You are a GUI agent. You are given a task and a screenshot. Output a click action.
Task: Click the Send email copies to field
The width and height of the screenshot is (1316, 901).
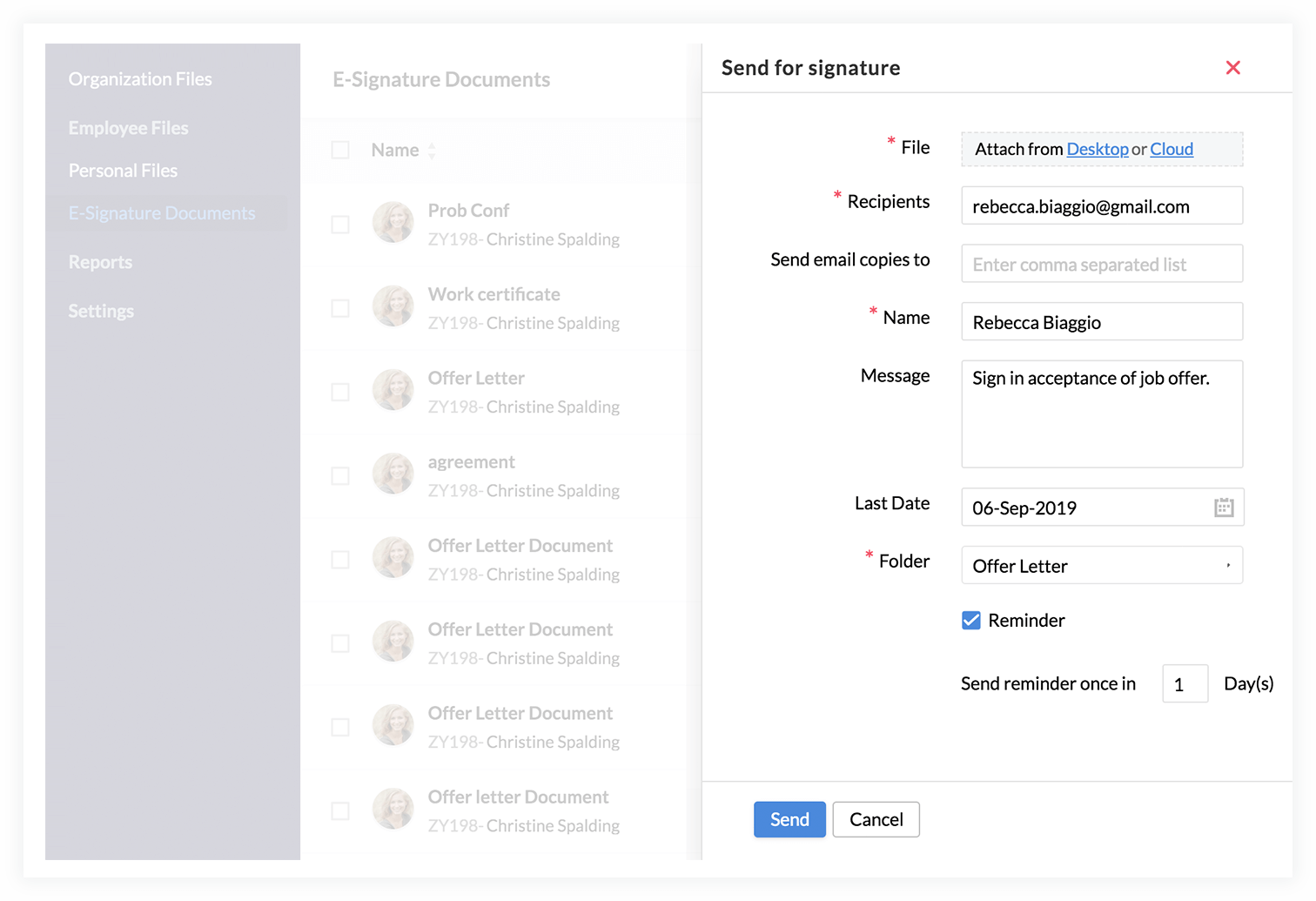(x=1101, y=264)
